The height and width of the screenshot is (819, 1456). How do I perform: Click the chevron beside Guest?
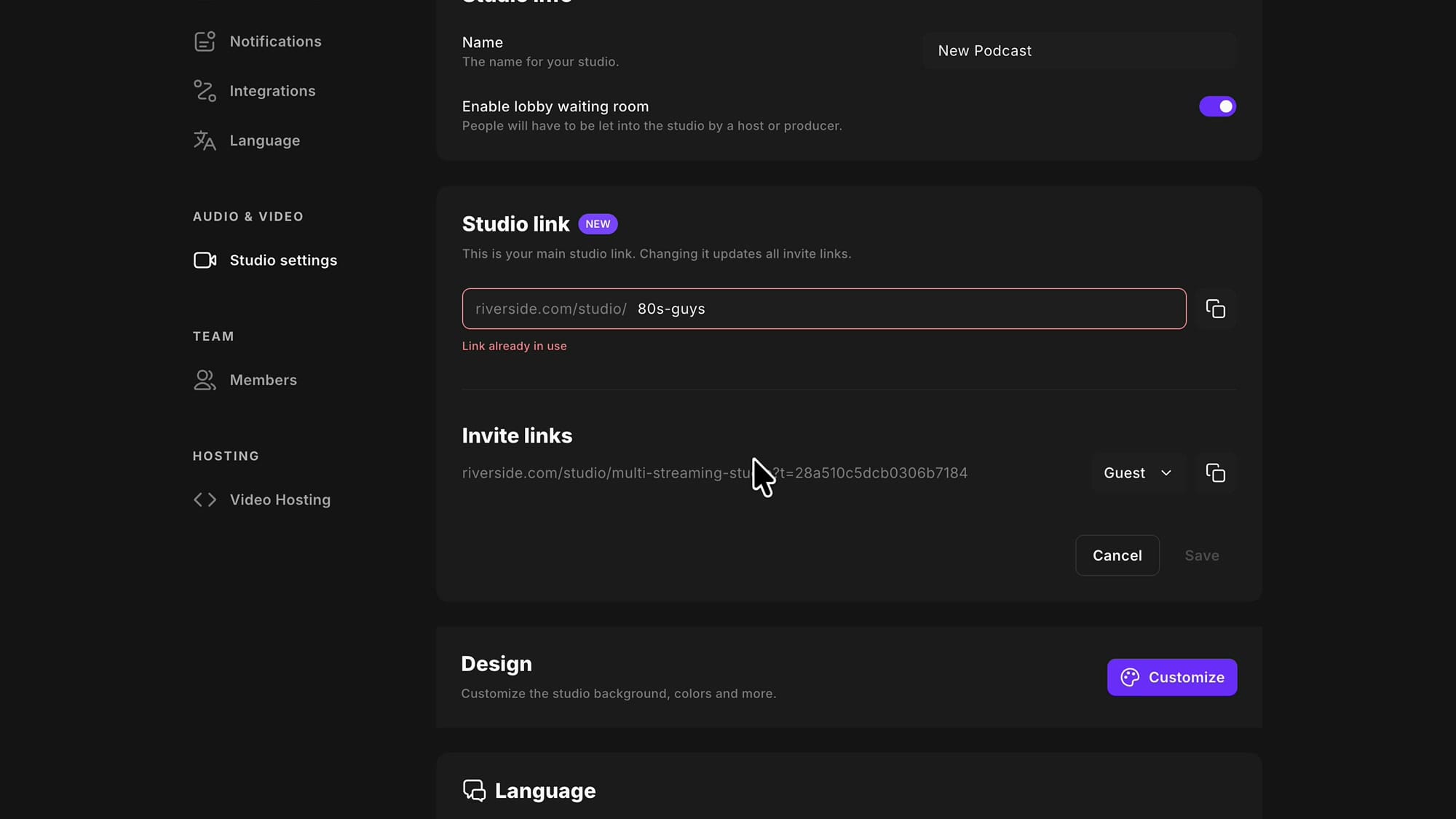pyautogui.click(x=1166, y=473)
